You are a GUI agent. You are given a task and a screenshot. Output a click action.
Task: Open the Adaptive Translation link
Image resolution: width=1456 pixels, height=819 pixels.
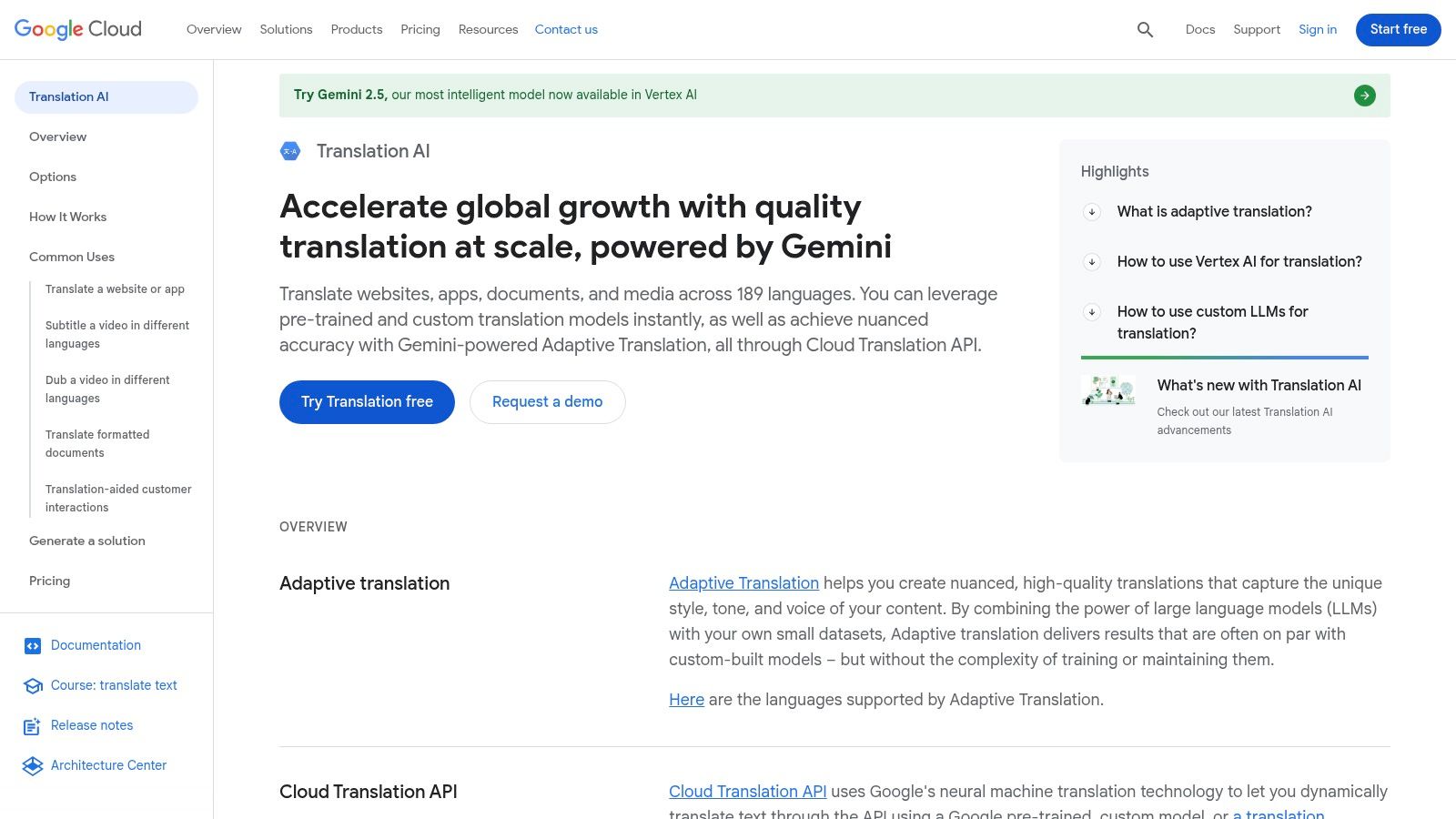(743, 582)
